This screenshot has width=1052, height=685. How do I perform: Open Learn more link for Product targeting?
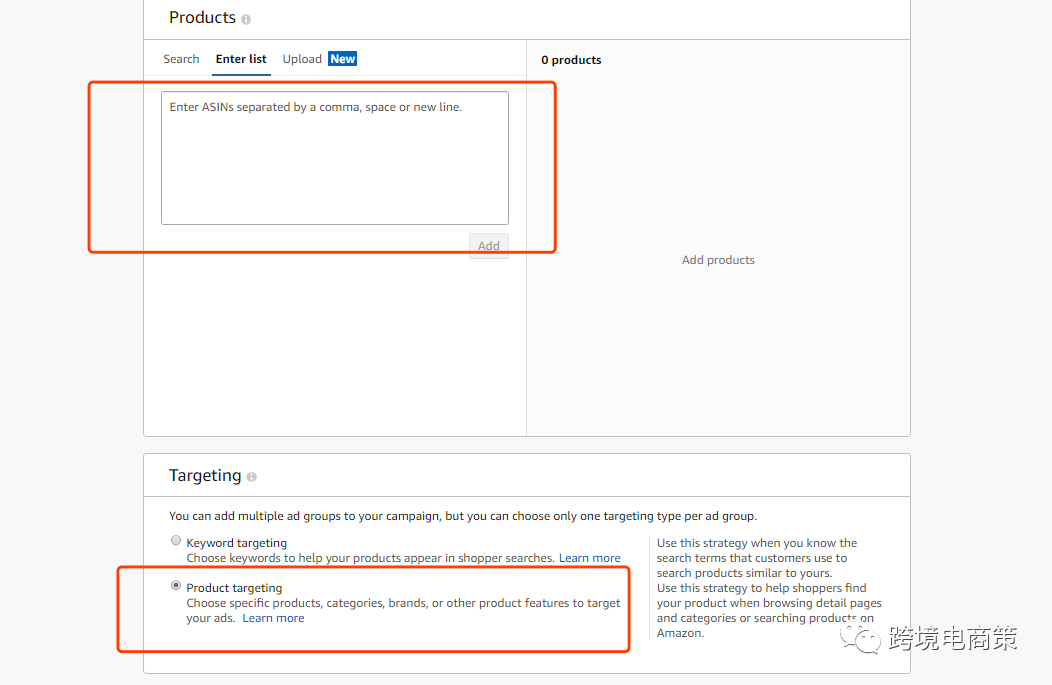click(273, 619)
